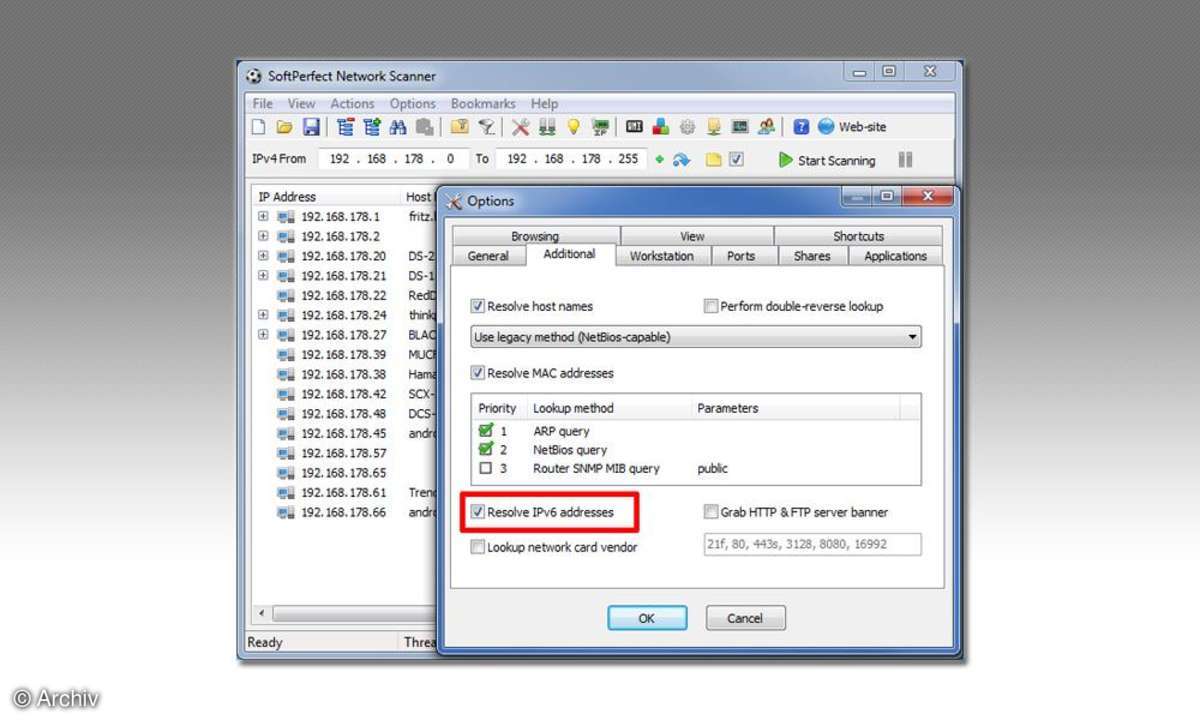Enable Router SNMP MIB query checkbox

486,468
